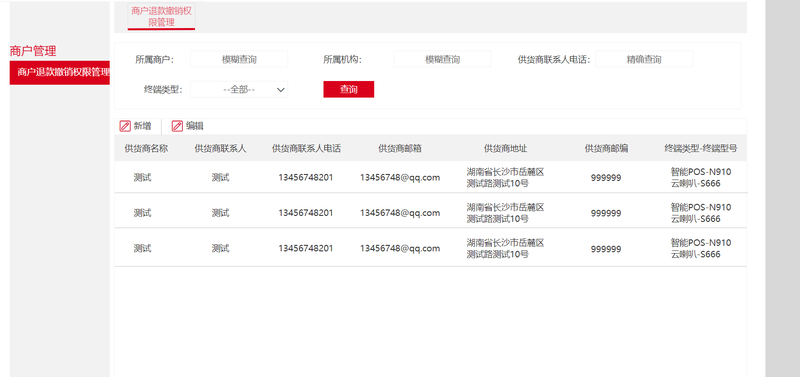Click the 终端类型-终端型号 column header

coord(701,148)
